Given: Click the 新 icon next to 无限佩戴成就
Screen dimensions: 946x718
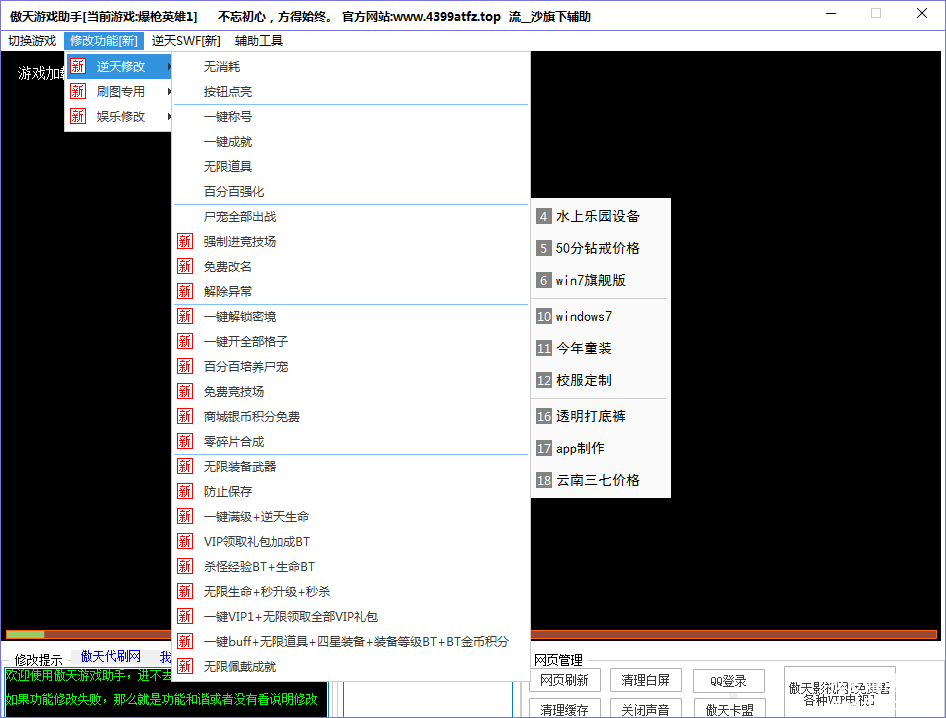Looking at the screenshot, I should point(185,666).
